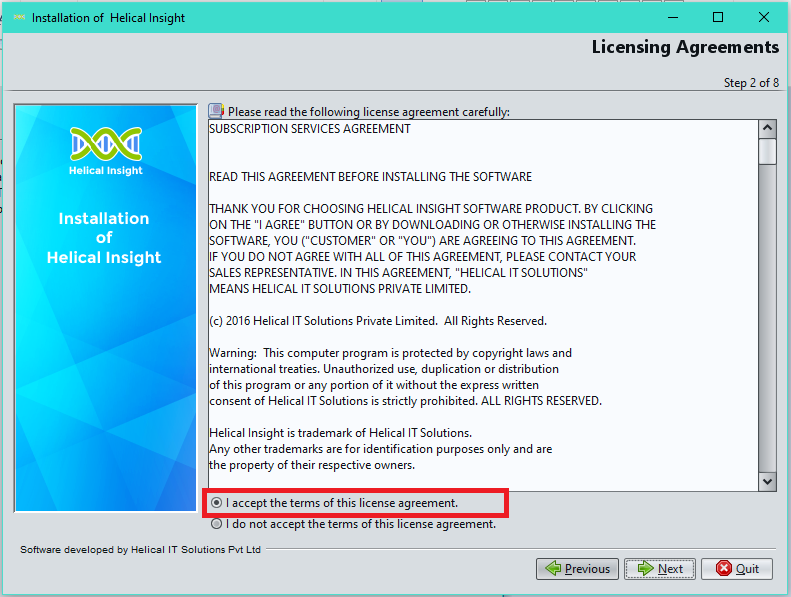The width and height of the screenshot is (791, 597).
Task: Click the Helical Insight DNA logo
Action: point(106,144)
